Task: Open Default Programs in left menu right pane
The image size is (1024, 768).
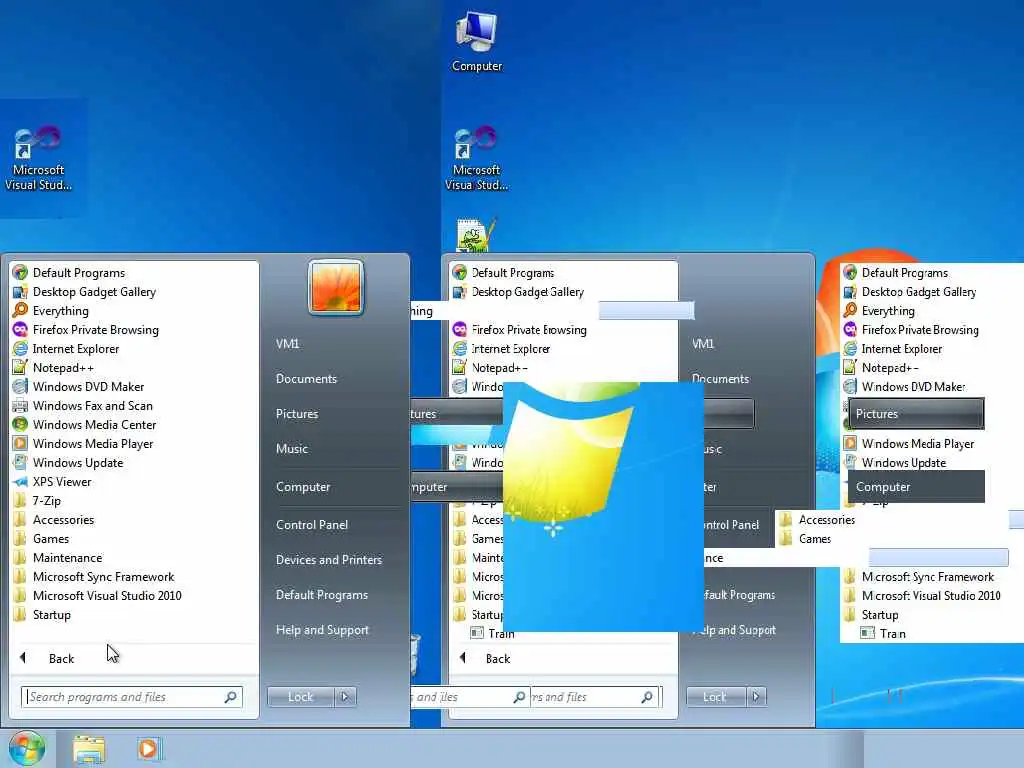Action: pyautogui.click(x=321, y=595)
